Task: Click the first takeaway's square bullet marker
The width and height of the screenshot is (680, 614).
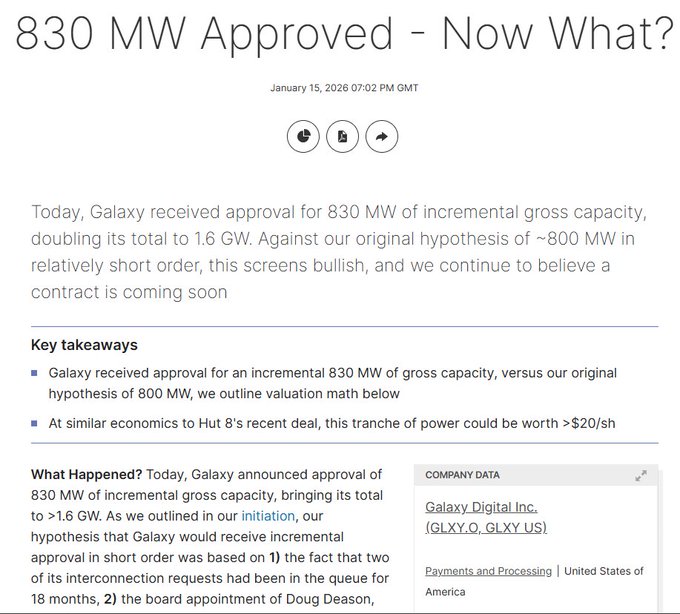Action: [35, 373]
